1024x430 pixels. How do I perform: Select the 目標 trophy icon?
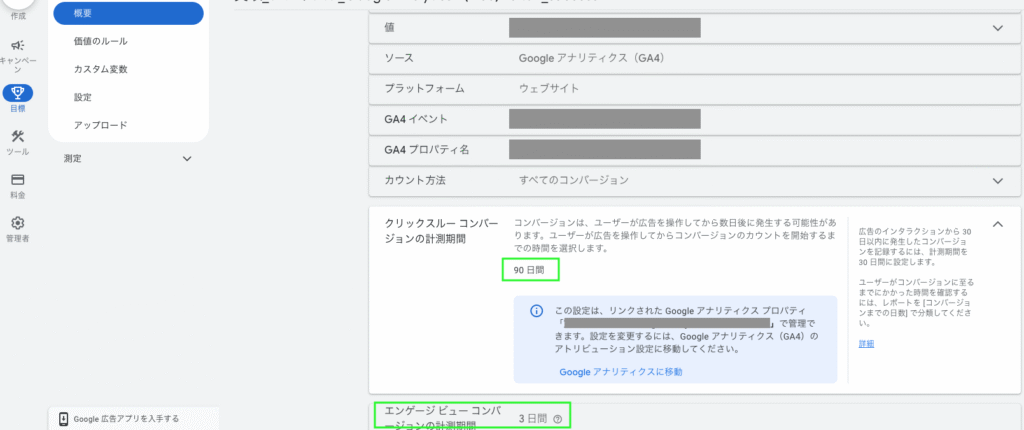coord(18,93)
